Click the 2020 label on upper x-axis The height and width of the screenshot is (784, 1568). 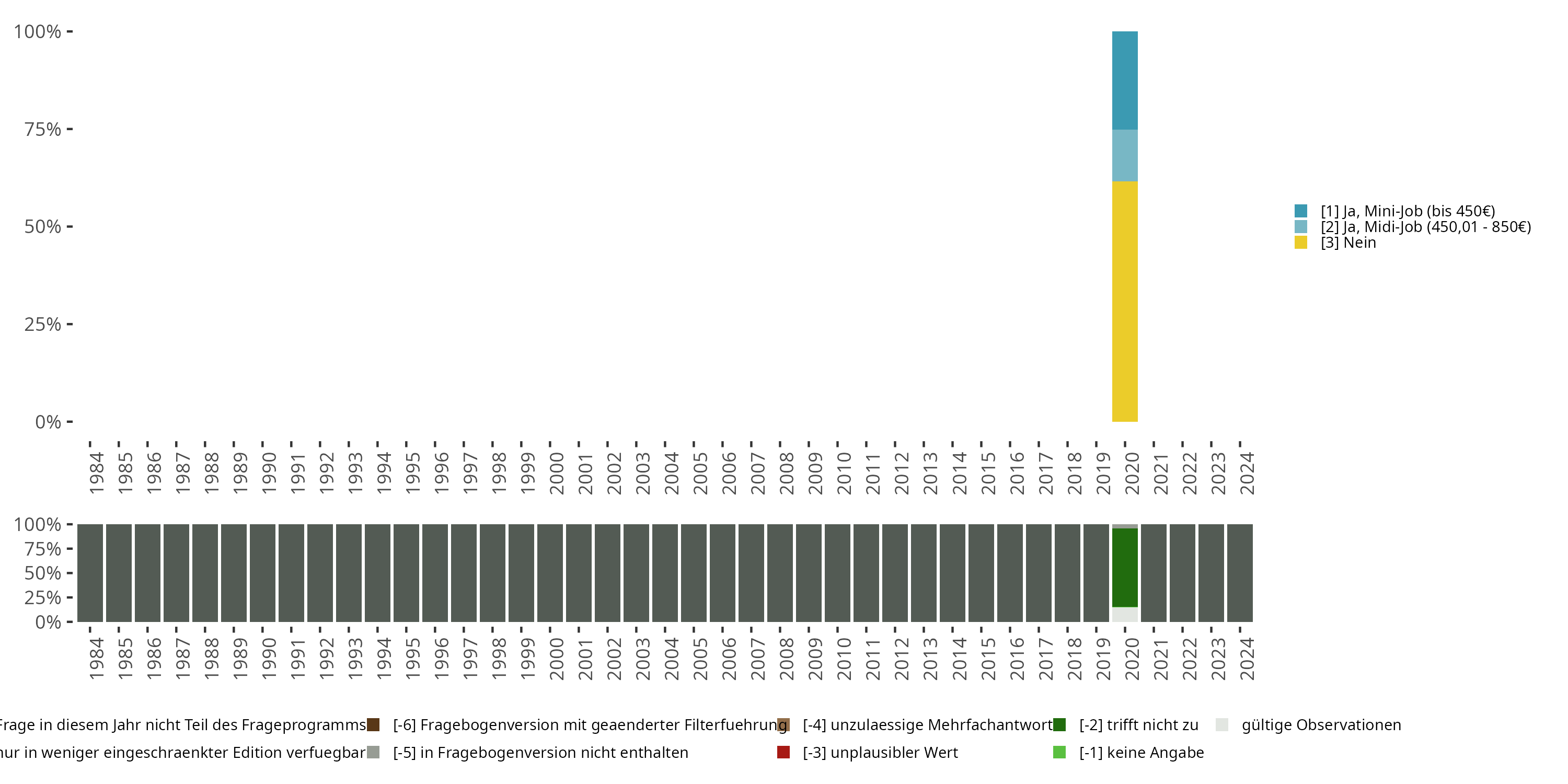coord(1132,473)
